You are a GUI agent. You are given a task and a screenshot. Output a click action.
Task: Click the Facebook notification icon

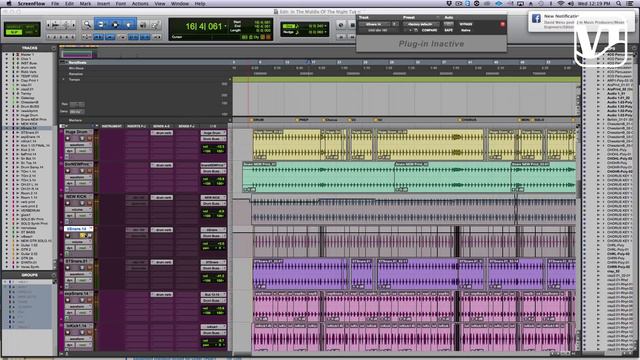536,18
